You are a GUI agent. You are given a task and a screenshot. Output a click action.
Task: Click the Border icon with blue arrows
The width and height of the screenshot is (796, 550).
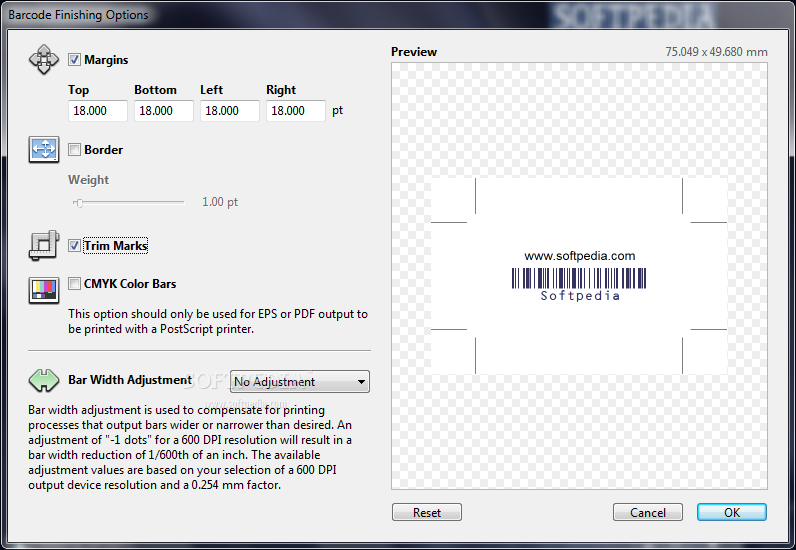(x=44, y=149)
